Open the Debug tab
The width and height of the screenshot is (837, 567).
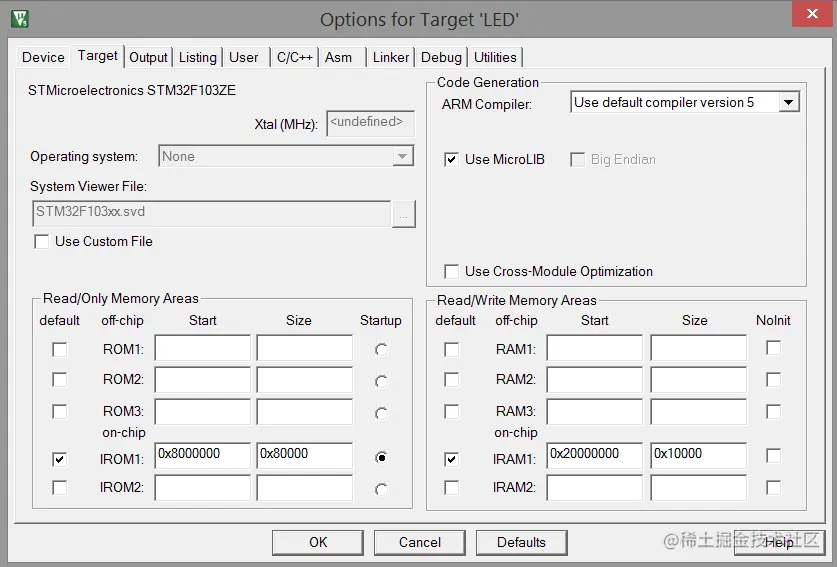click(x=441, y=57)
